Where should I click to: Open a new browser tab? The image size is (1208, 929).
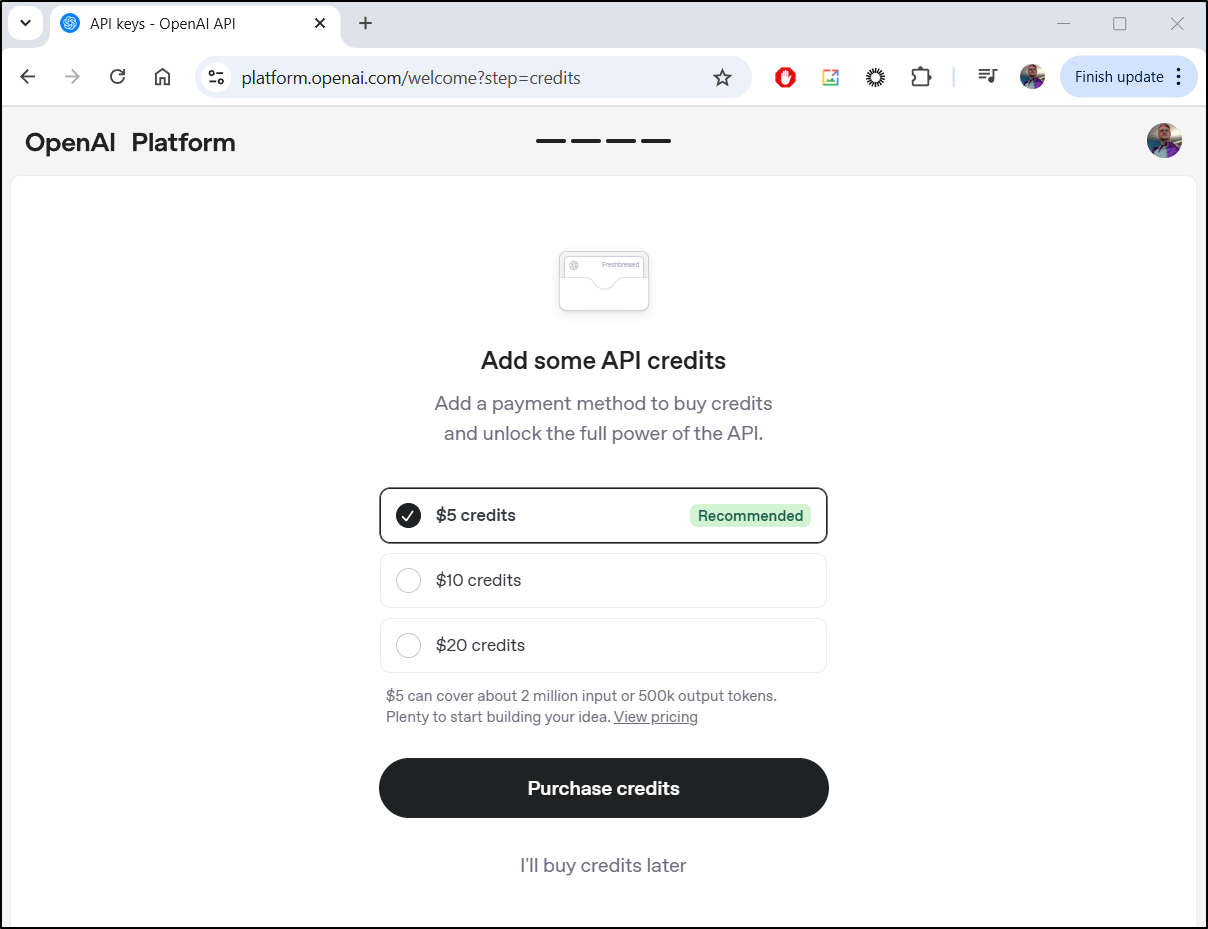pos(365,23)
